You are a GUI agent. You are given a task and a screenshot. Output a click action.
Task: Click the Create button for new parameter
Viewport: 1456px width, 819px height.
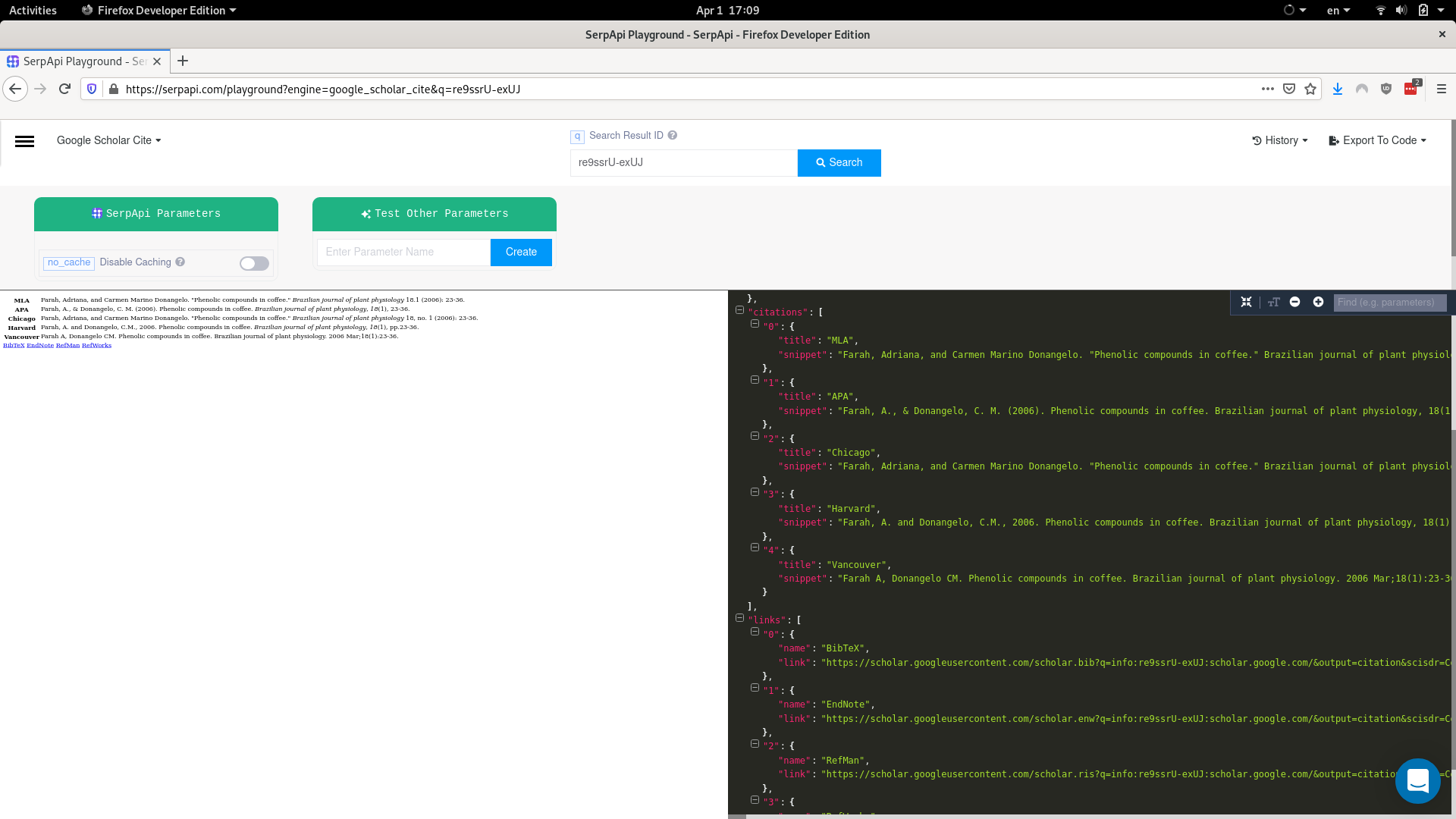click(x=520, y=252)
